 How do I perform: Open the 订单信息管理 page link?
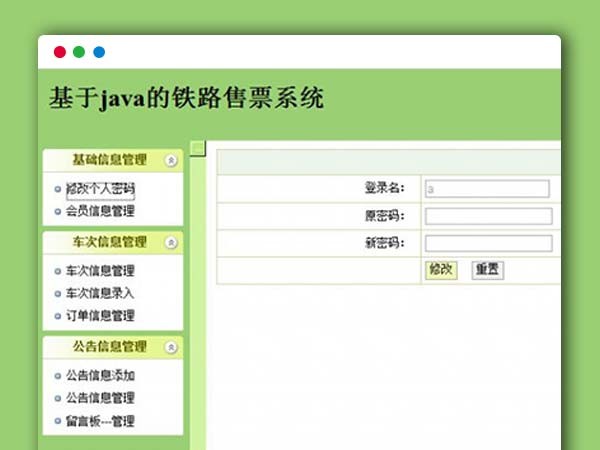pos(100,315)
